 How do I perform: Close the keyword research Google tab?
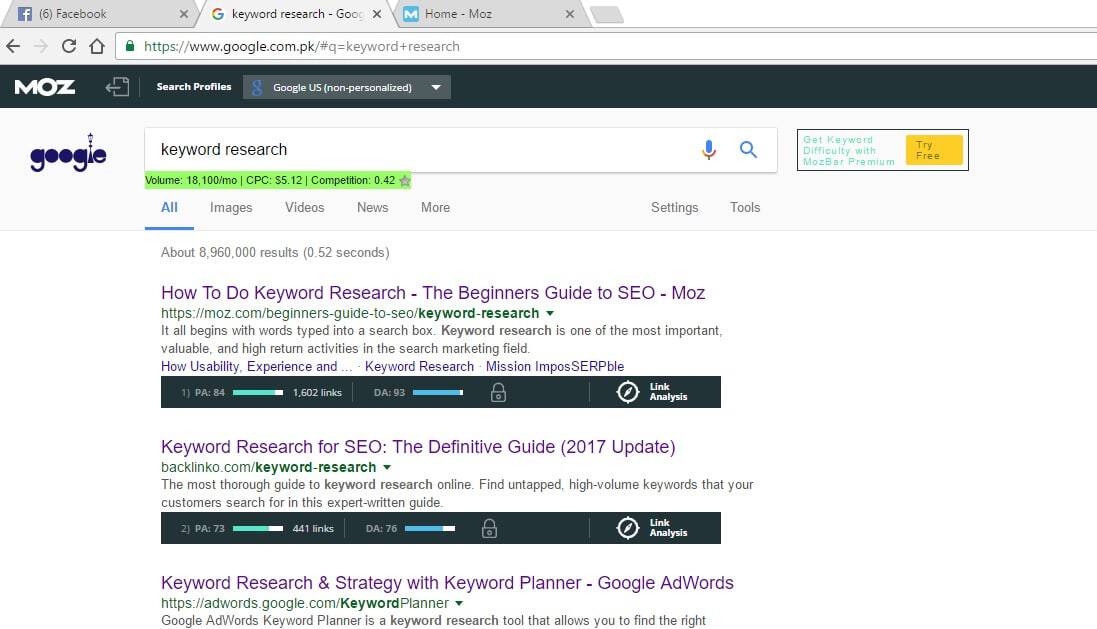point(376,14)
